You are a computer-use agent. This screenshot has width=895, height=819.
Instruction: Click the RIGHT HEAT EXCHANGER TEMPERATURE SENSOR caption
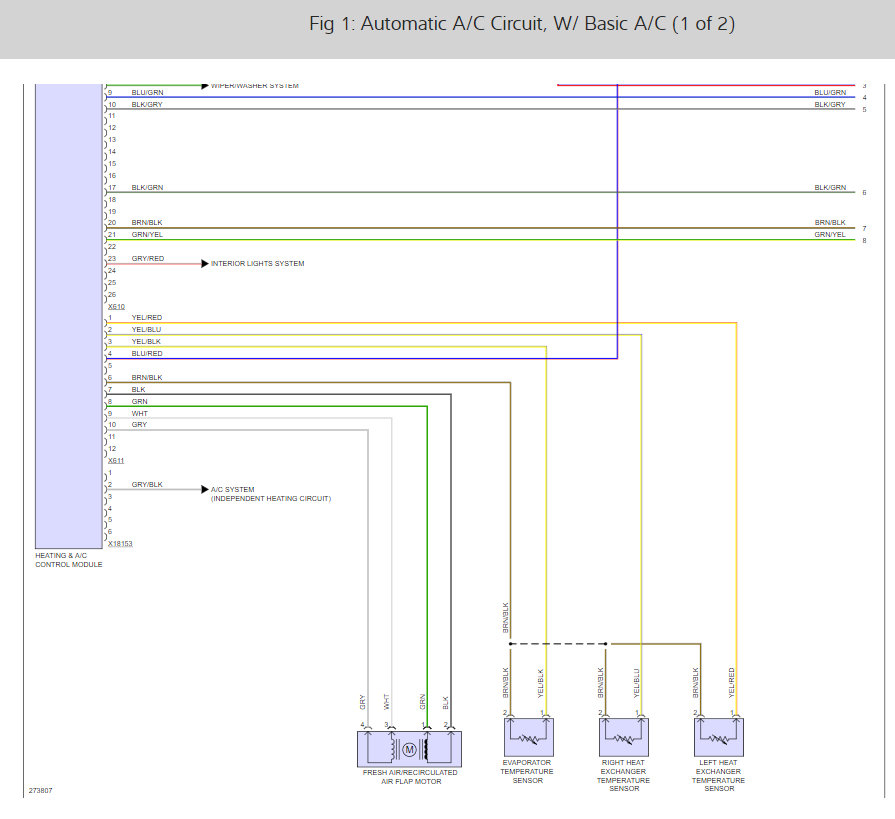tap(623, 775)
